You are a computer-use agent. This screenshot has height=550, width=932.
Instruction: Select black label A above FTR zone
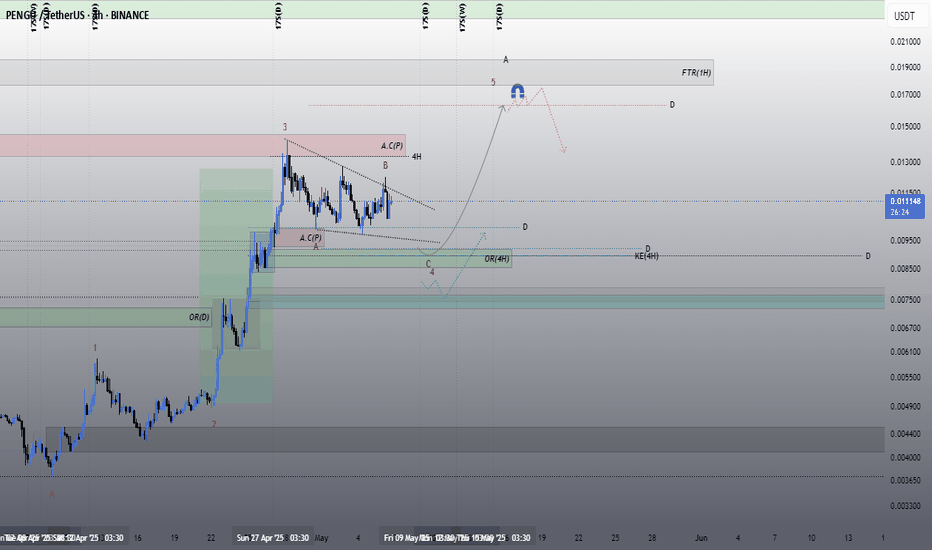coord(506,59)
